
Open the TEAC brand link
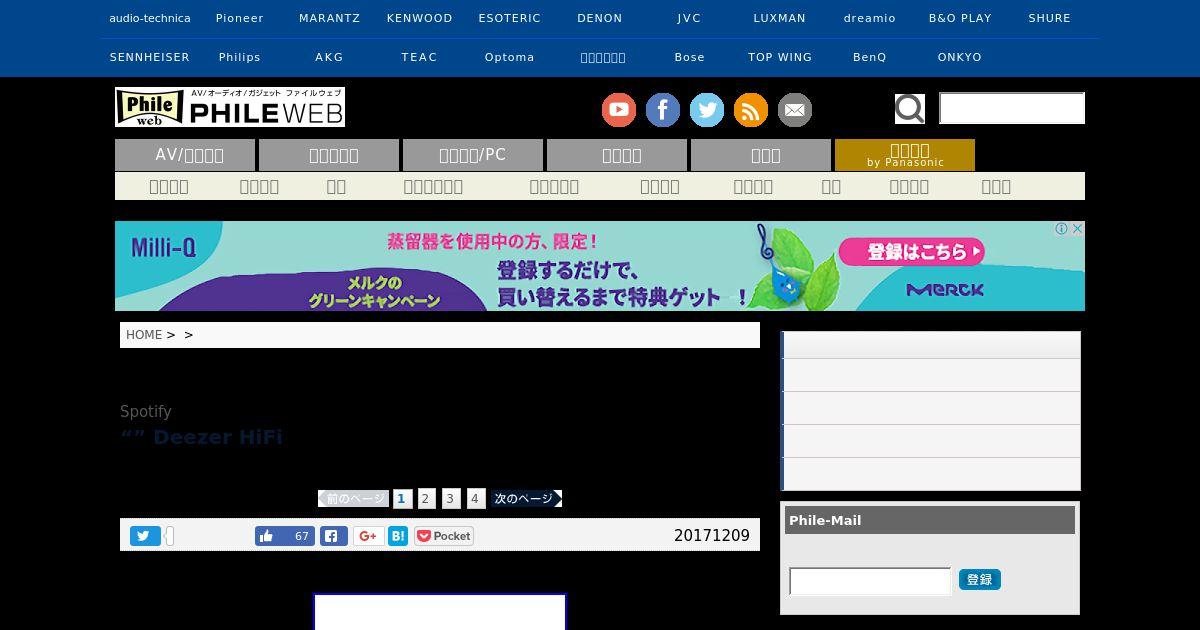coord(420,57)
